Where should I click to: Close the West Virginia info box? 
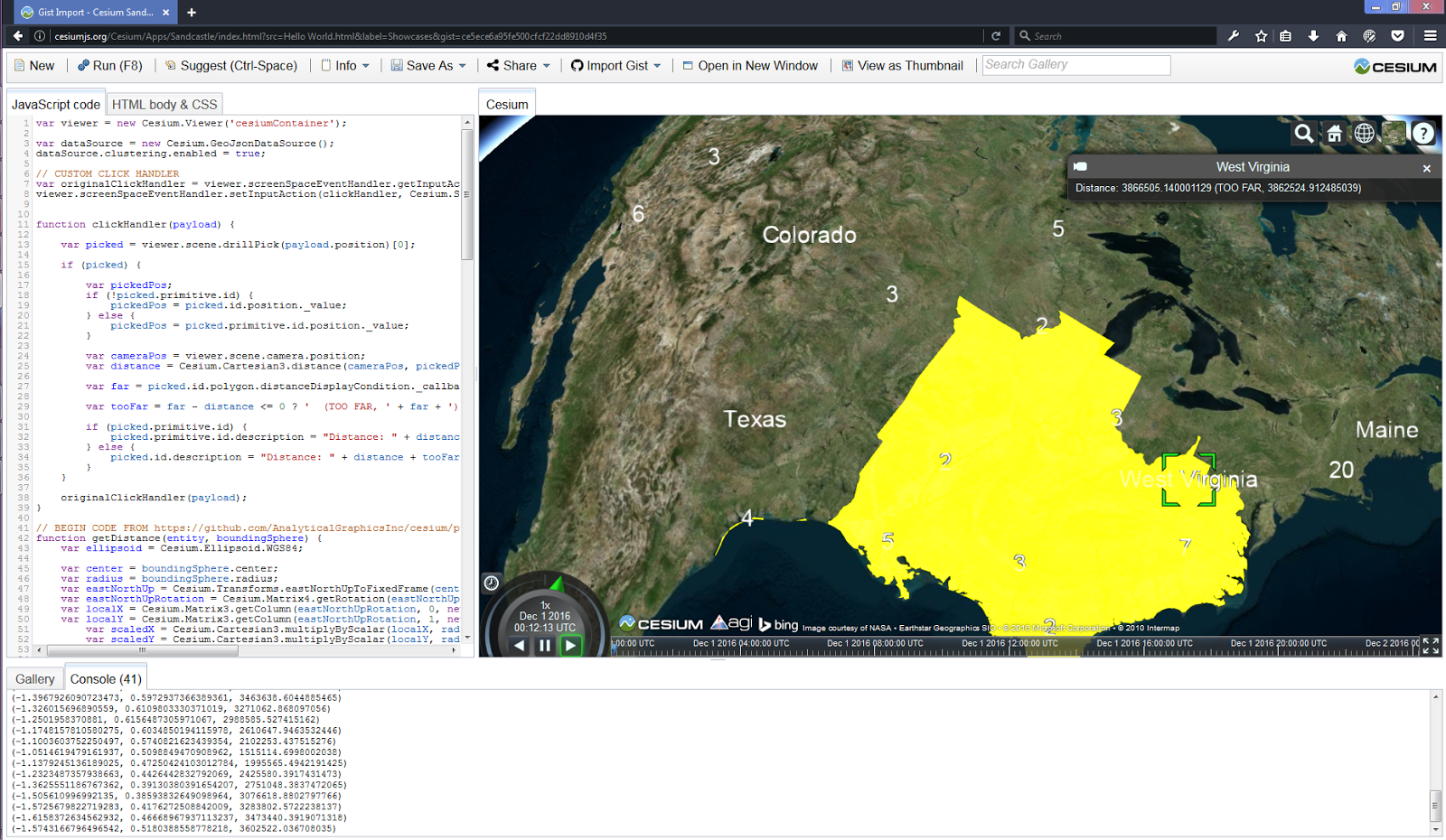1427,168
